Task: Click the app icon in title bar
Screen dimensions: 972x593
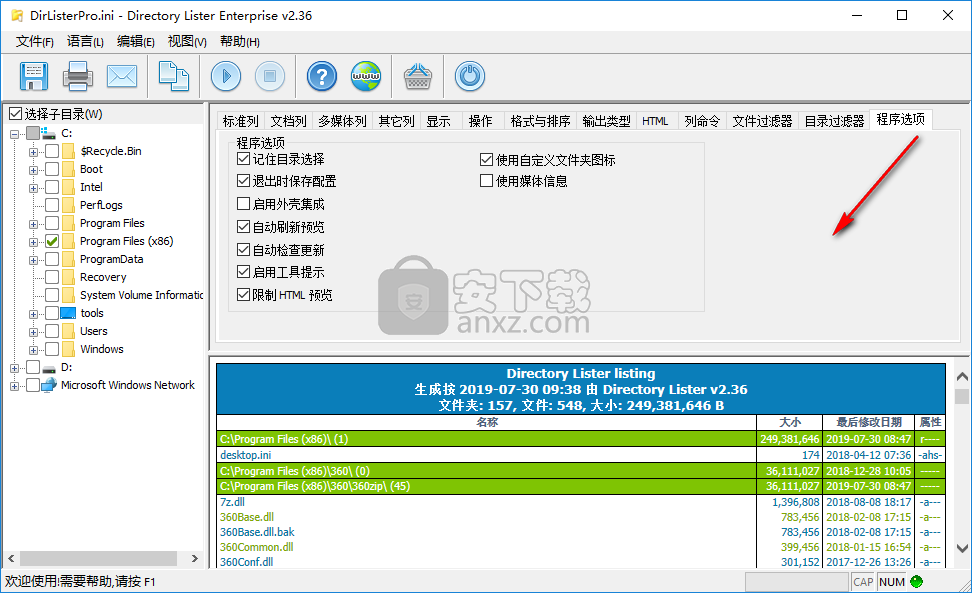Action: click(17, 15)
